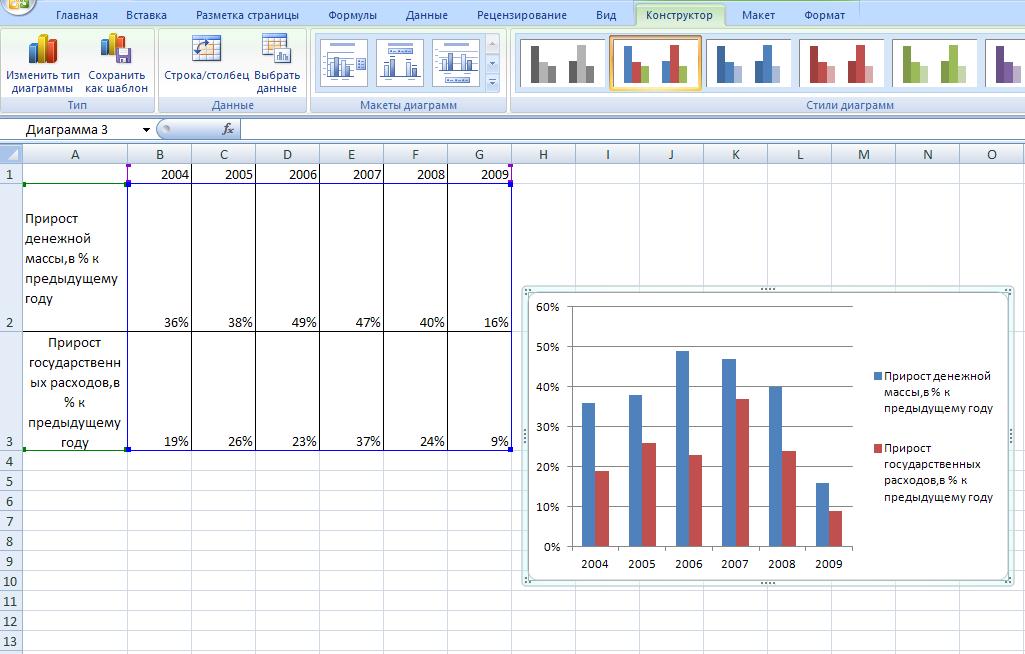Image resolution: width=1025 pixels, height=654 pixels.
Task: Click the red 2004 bar in chart
Action: pyautogui.click(x=602, y=508)
